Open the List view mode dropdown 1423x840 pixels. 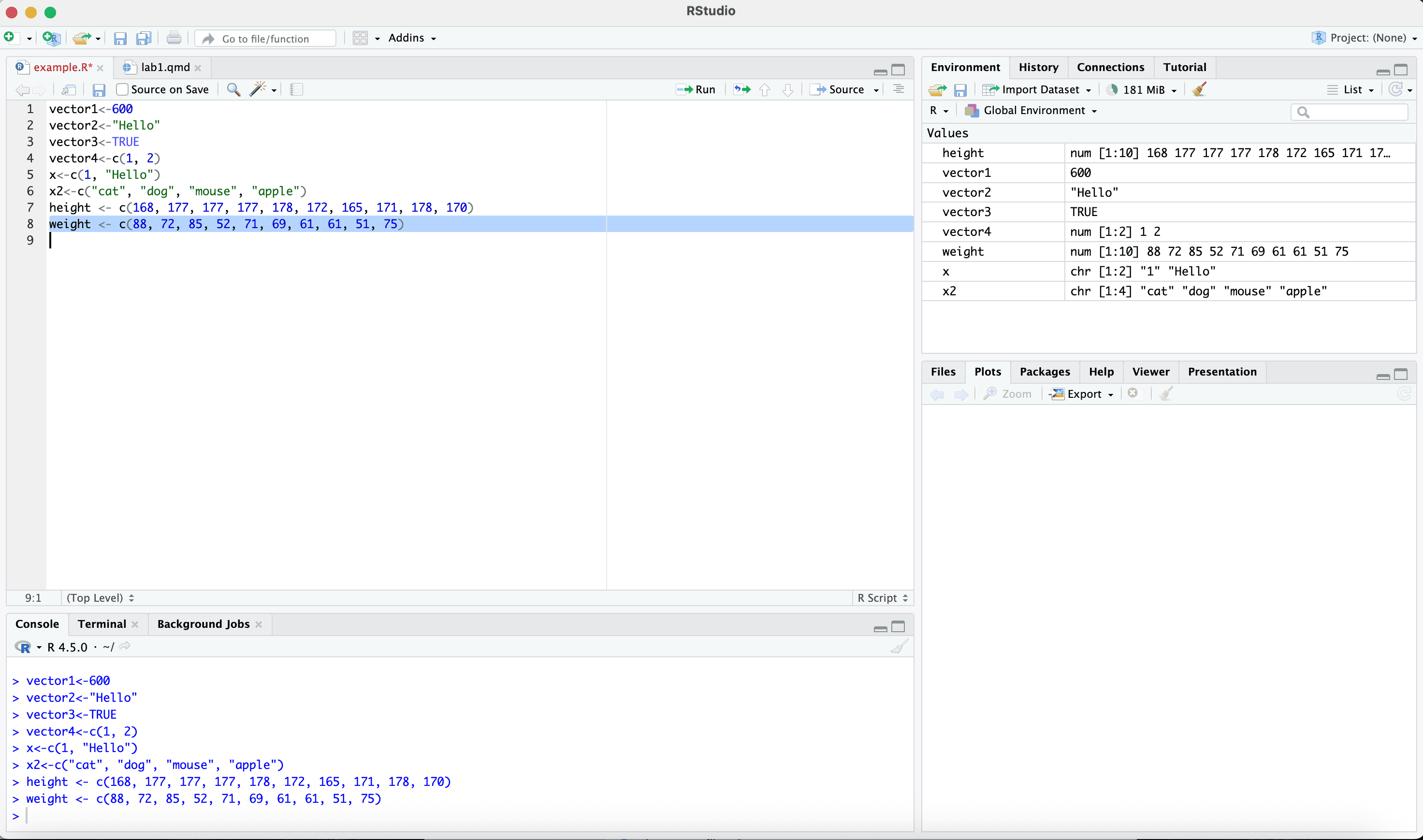coord(1353,89)
